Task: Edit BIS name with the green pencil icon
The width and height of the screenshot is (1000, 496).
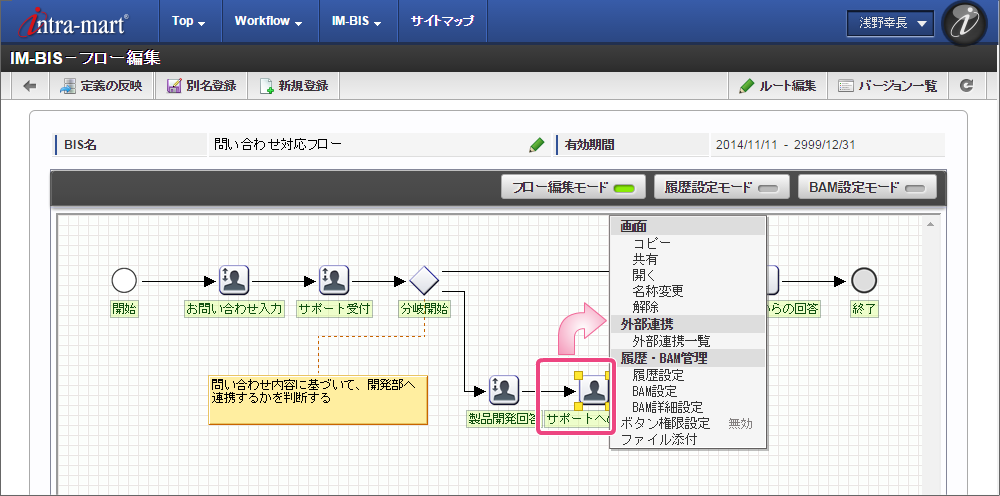Action: [536, 145]
